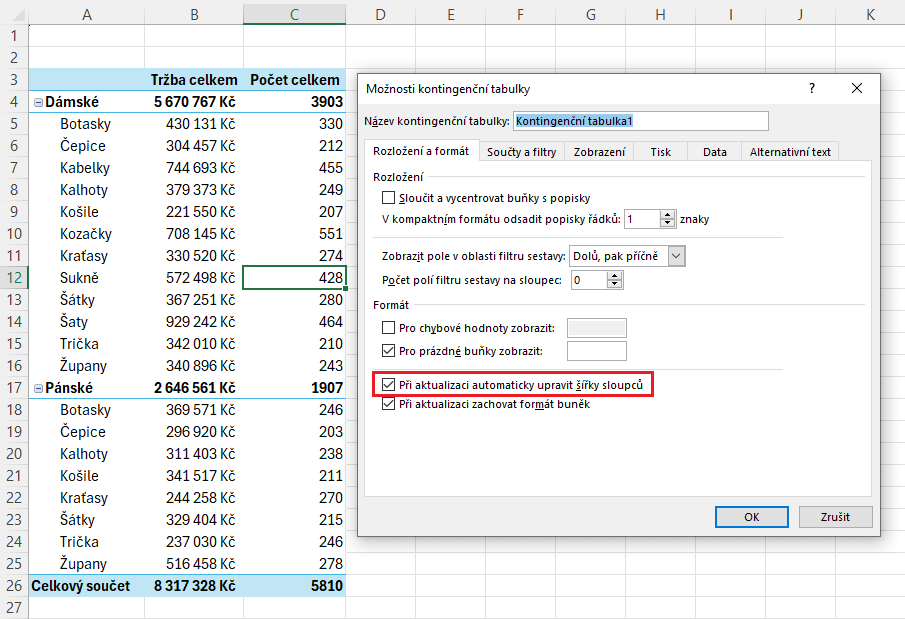
Task: Select column B header
Action: (x=193, y=13)
